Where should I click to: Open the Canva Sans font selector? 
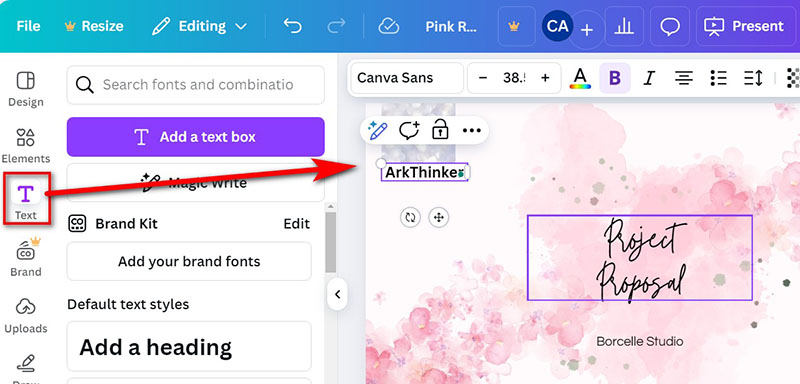tap(407, 78)
